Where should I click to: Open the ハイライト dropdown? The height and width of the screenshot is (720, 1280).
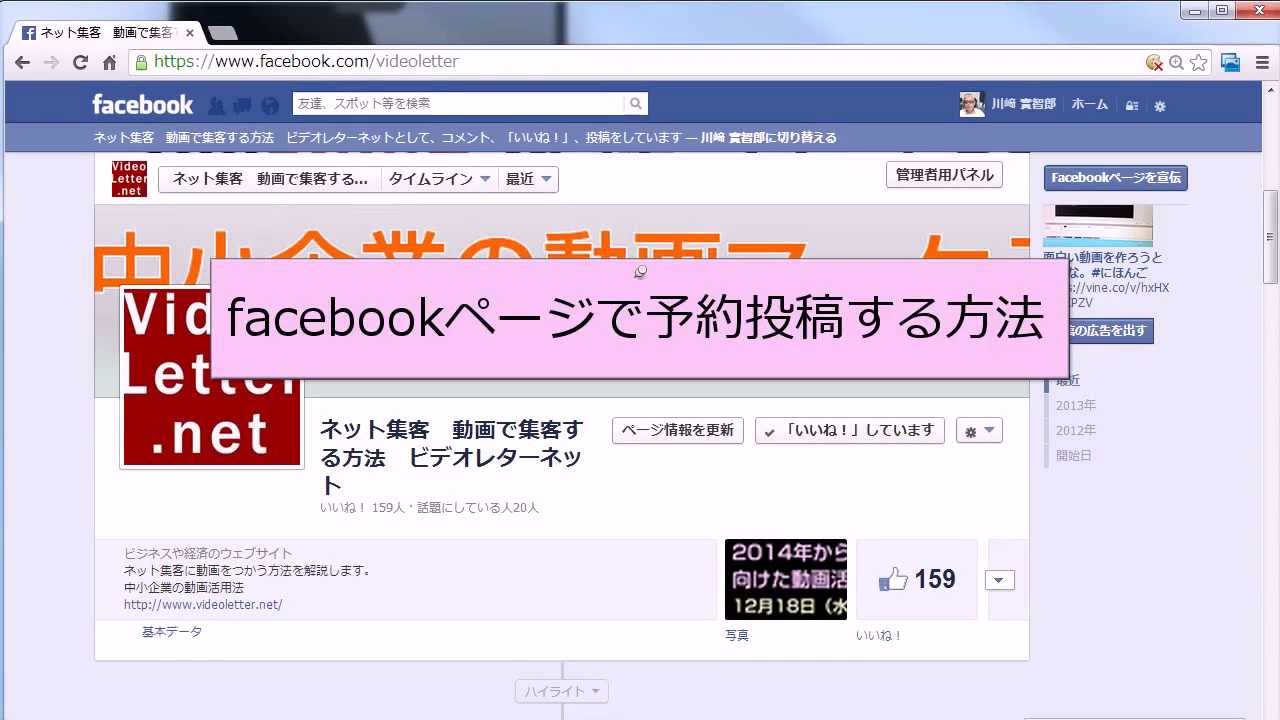(562, 691)
